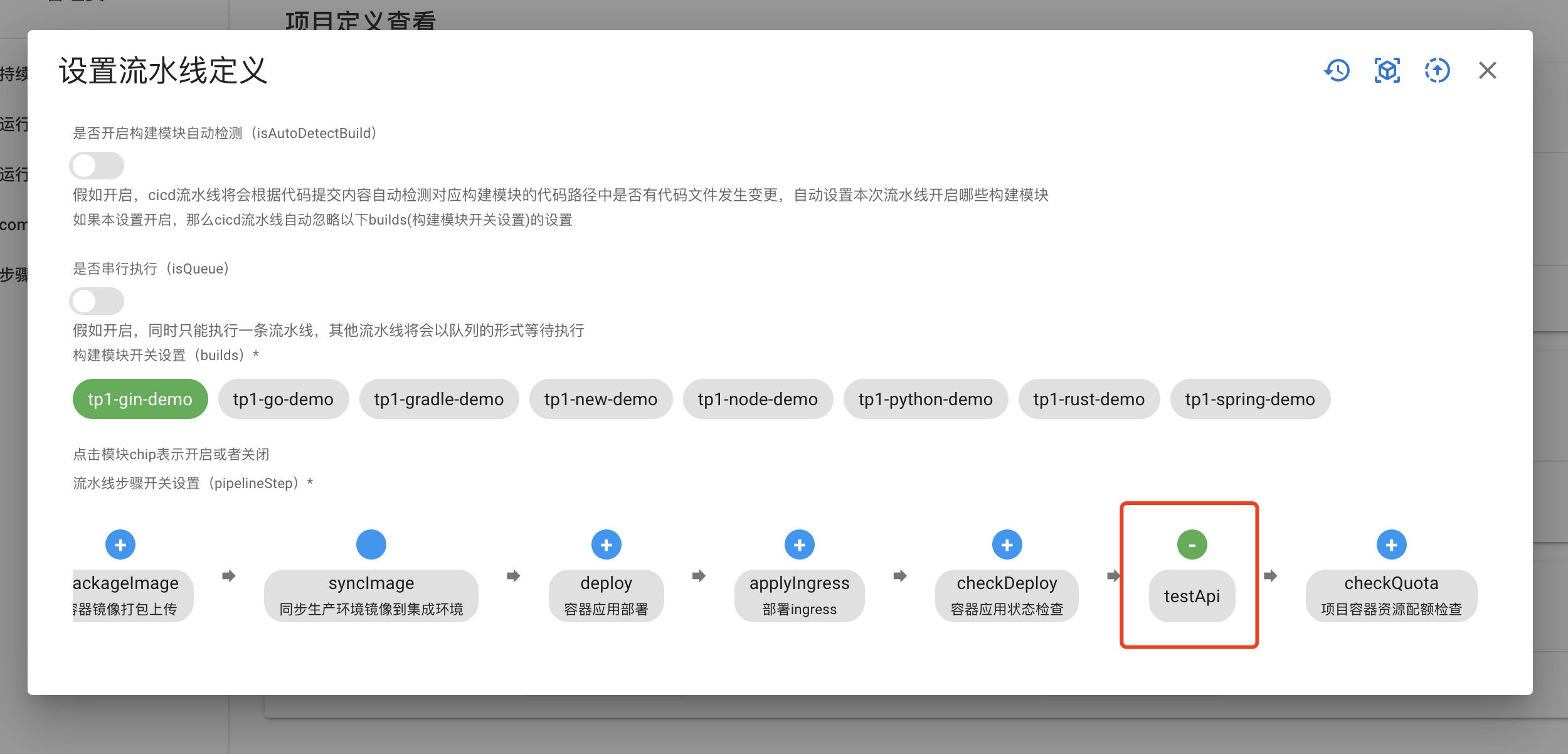Click the plus icon above packageImage step
Screen dimensions: 1568x754
(120, 544)
